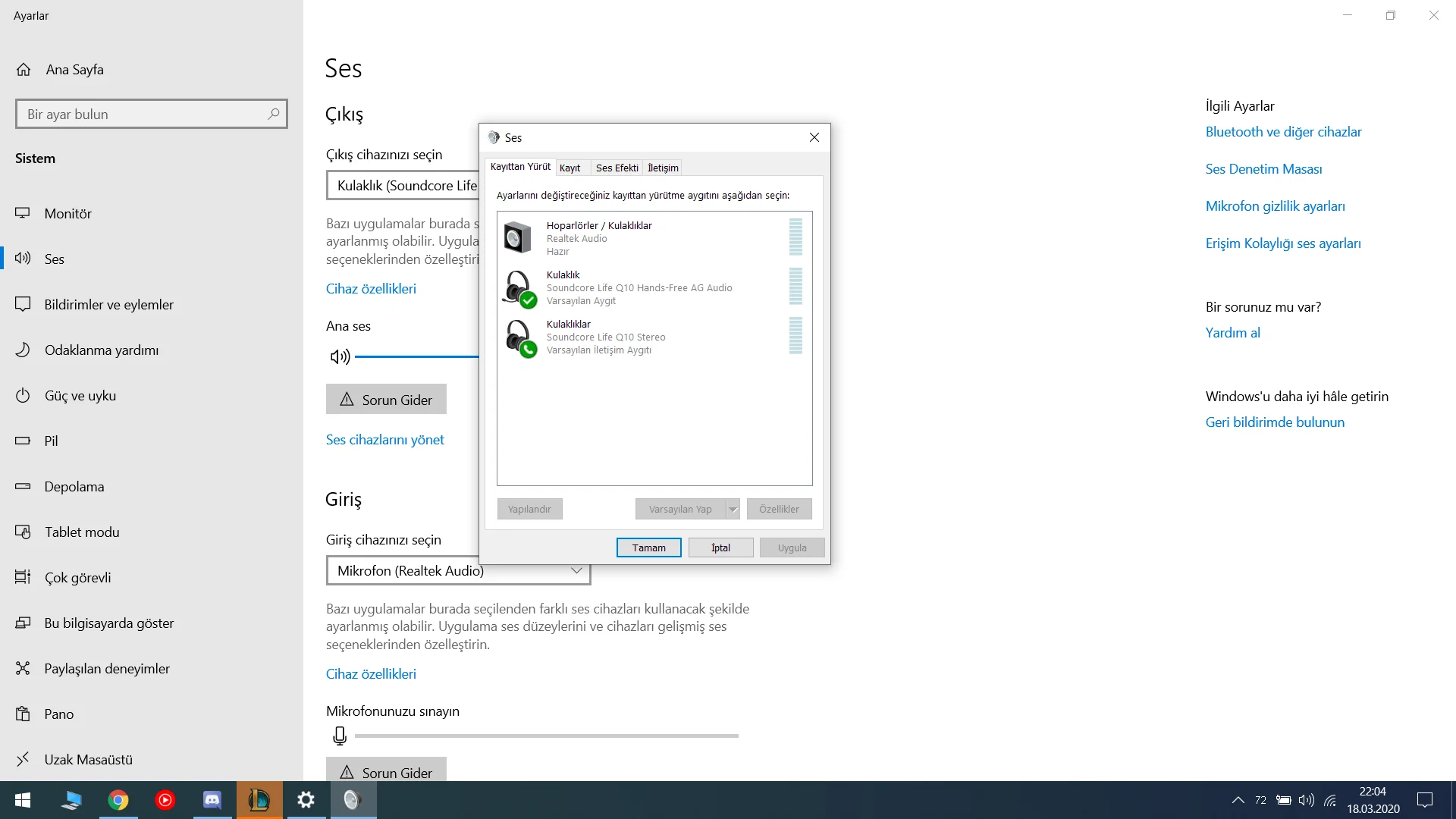
Task: Select the Kulaklık Hands-Free AG Audio device
Action: point(639,287)
